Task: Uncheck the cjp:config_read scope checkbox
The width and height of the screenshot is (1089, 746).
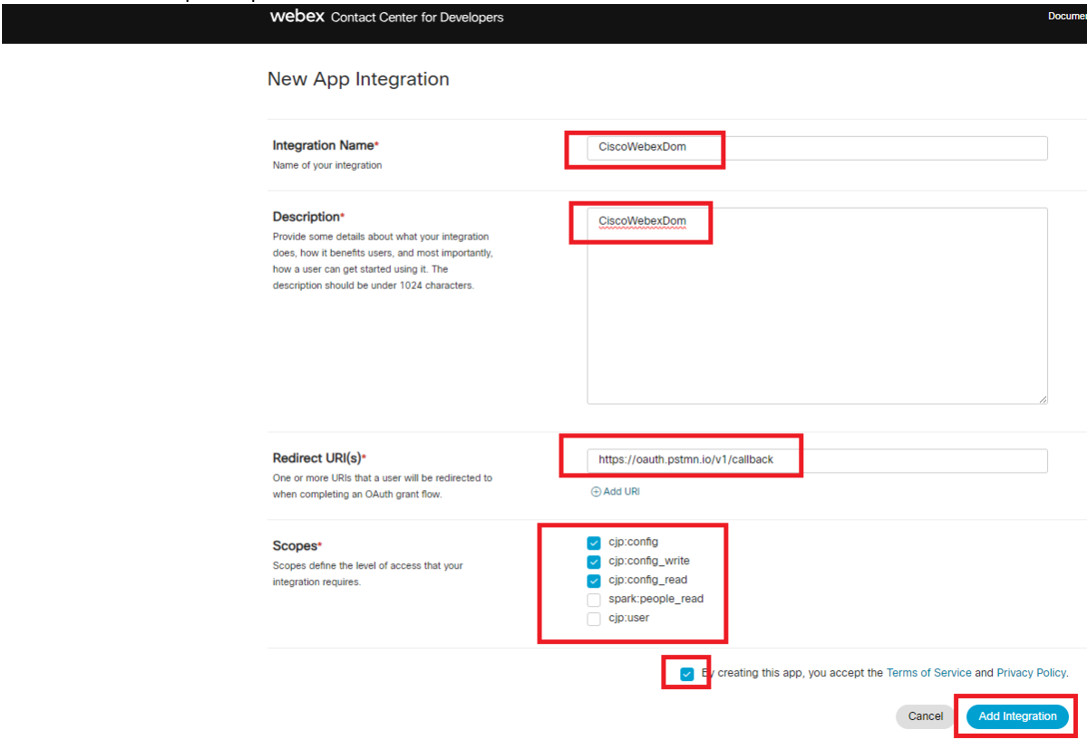Action: (594, 581)
